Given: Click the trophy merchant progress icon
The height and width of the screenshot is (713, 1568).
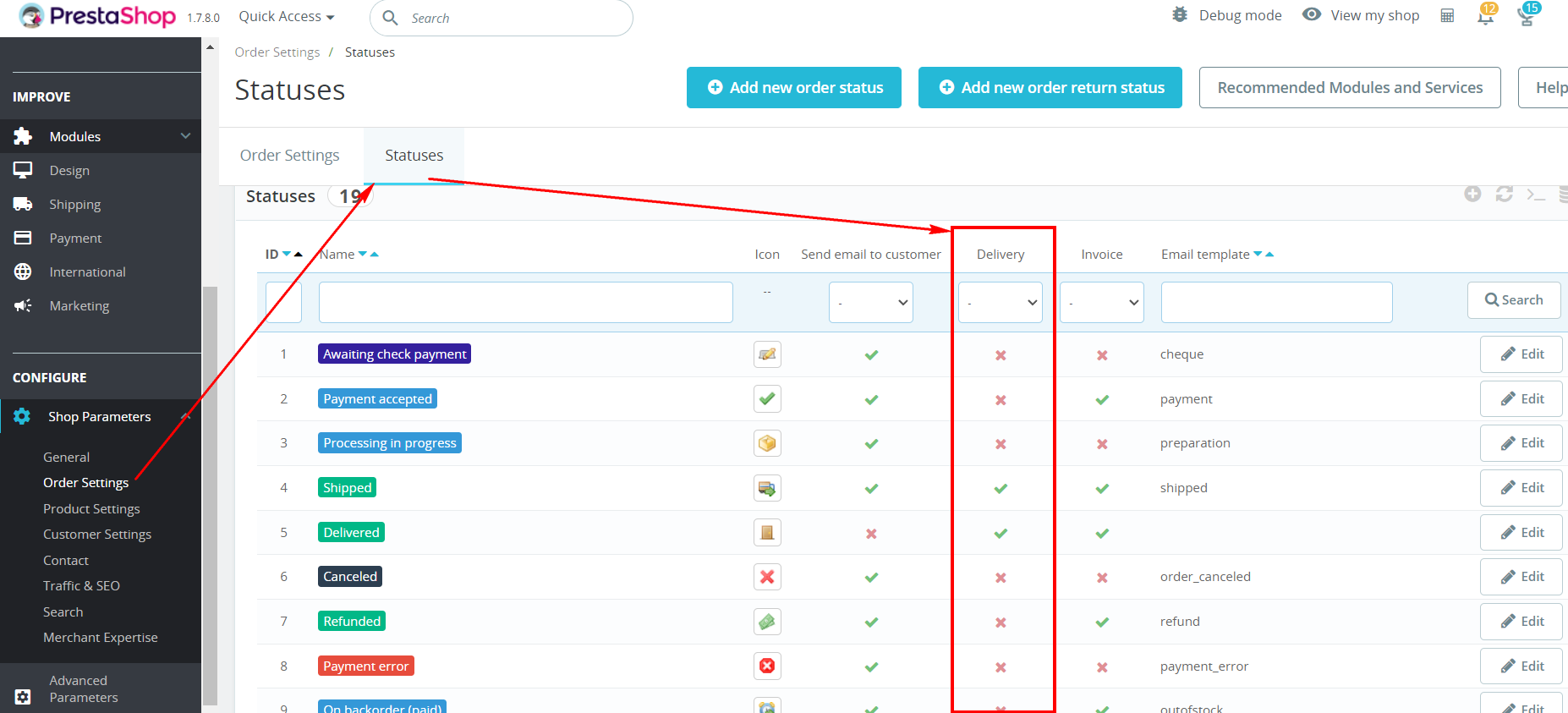Looking at the screenshot, I should click(x=1527, y=17).
